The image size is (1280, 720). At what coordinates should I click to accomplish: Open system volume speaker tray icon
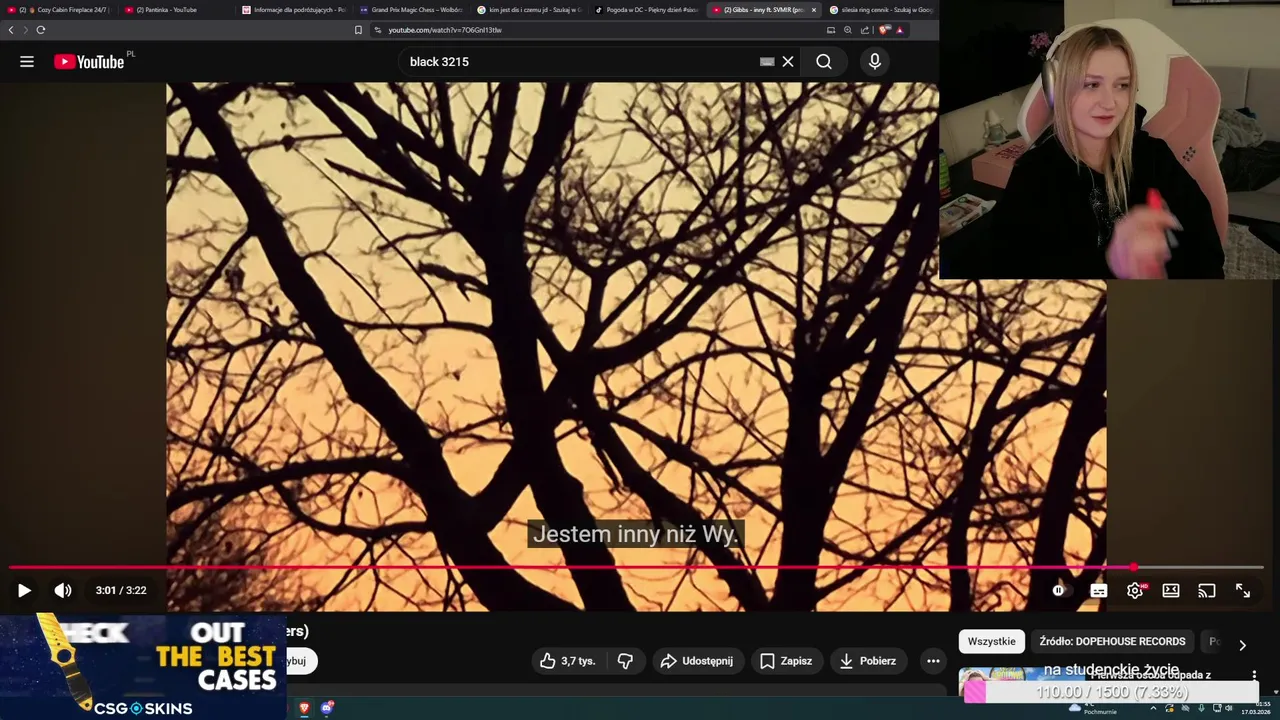pos(1229,708)
